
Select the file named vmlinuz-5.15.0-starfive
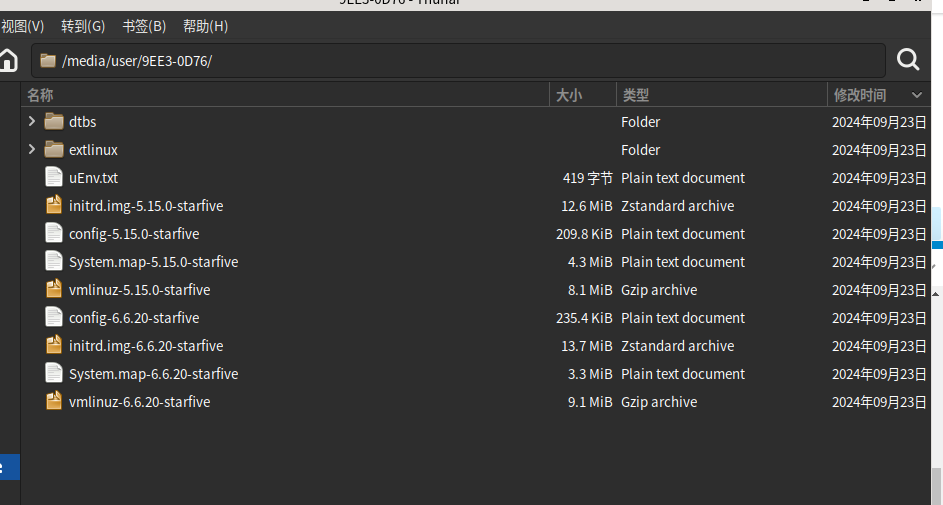140,290
